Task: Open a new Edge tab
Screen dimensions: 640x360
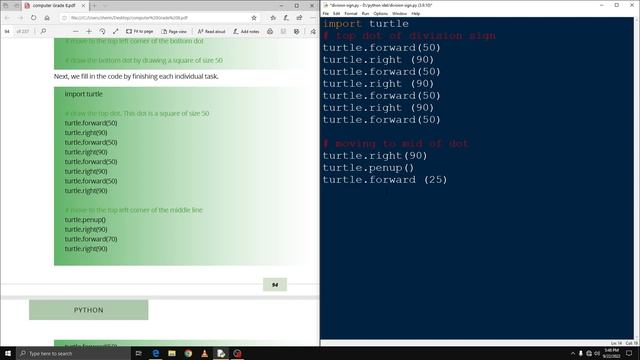Action: click(x=94, y=6)
